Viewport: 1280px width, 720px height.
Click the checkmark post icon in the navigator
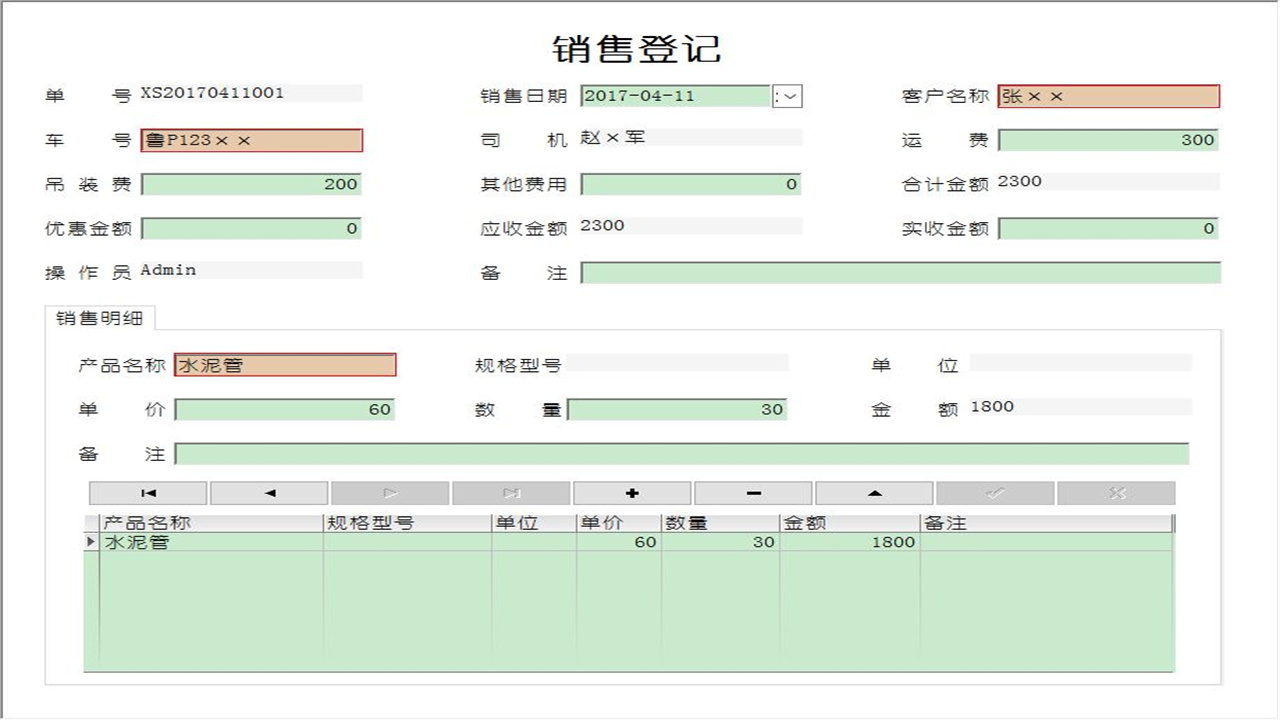tap(995, 492)
